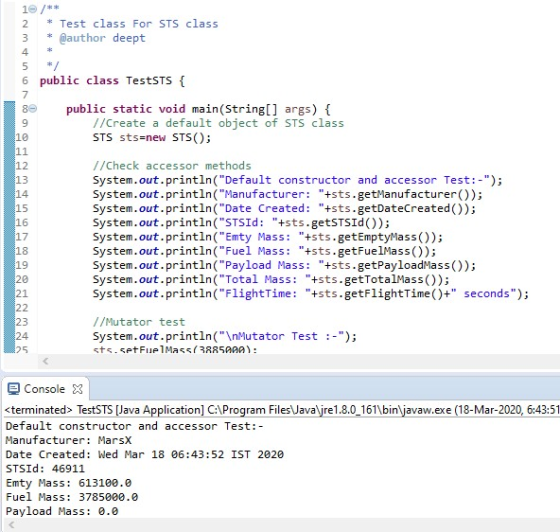The width and height of the screenshot is (560, 532).
Task: Click println line with getSTSId()
Action: pyautogui.click(x=241, y=223)
